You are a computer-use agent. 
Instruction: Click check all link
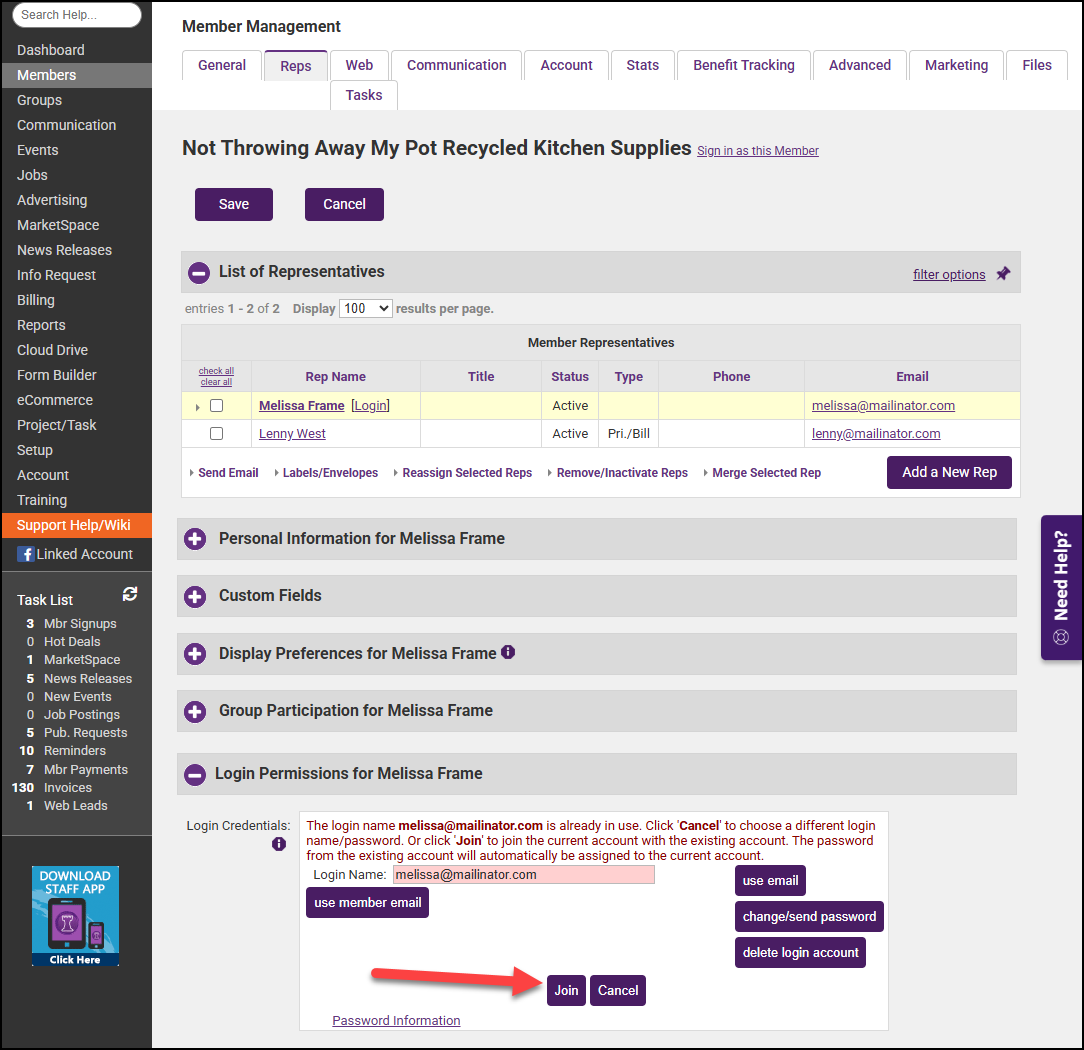pos(216,371)
